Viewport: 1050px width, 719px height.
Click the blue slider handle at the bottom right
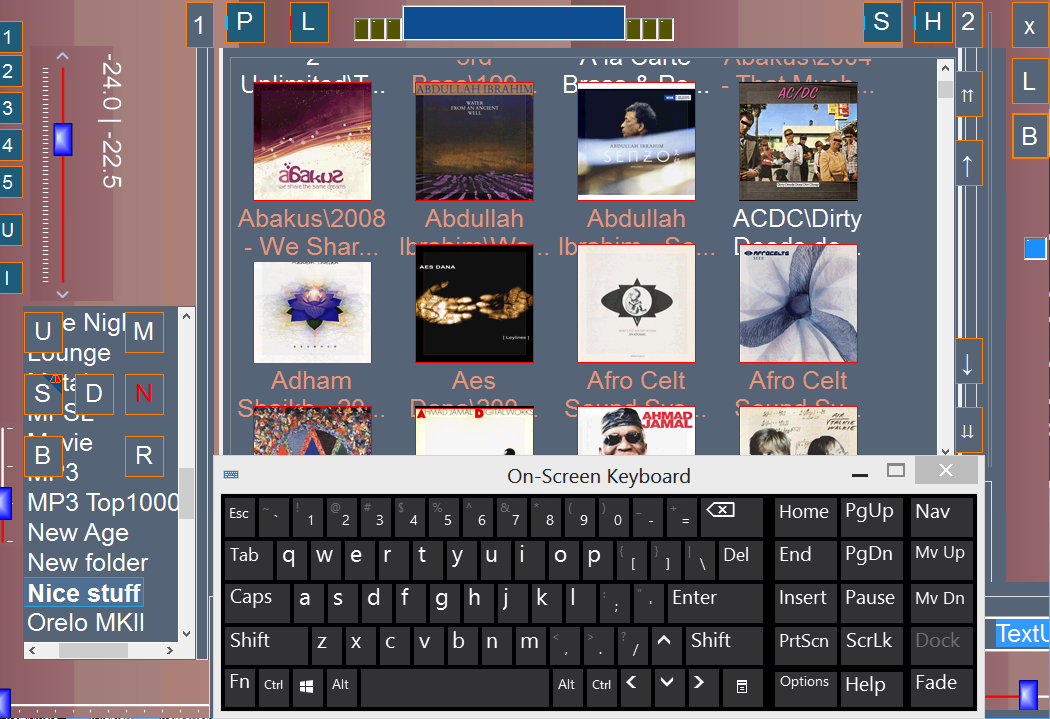coord(1029,696)
